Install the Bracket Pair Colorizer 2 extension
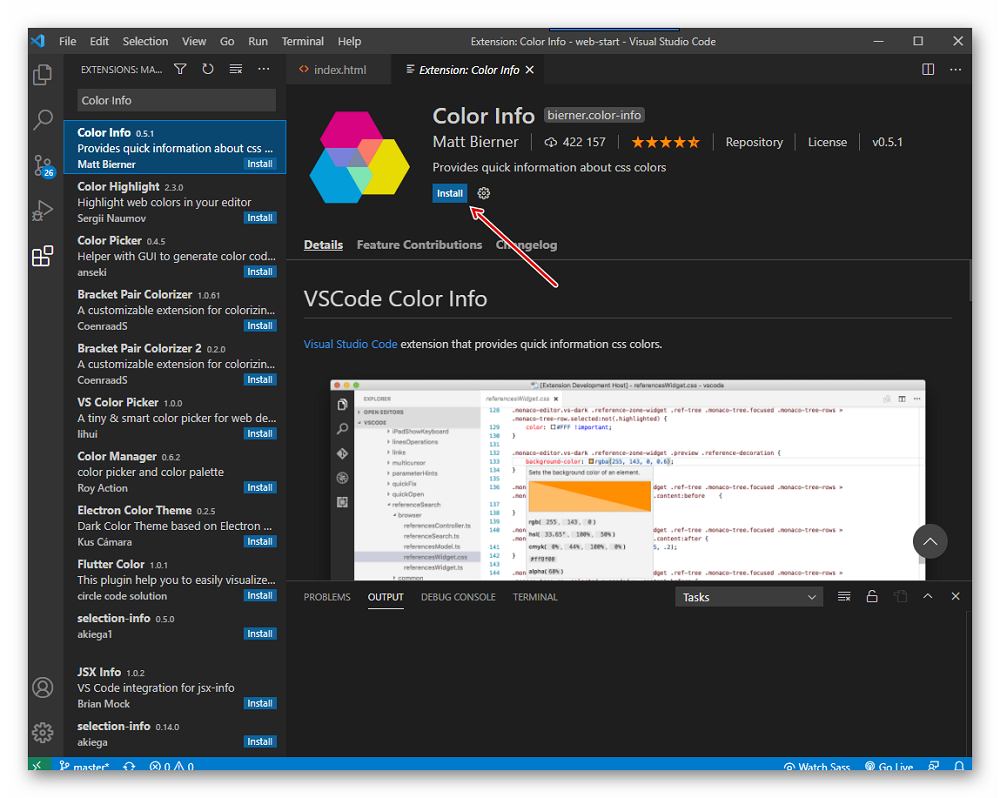The height and width of the screenshot is (798, 1000). tap(260, 380)
